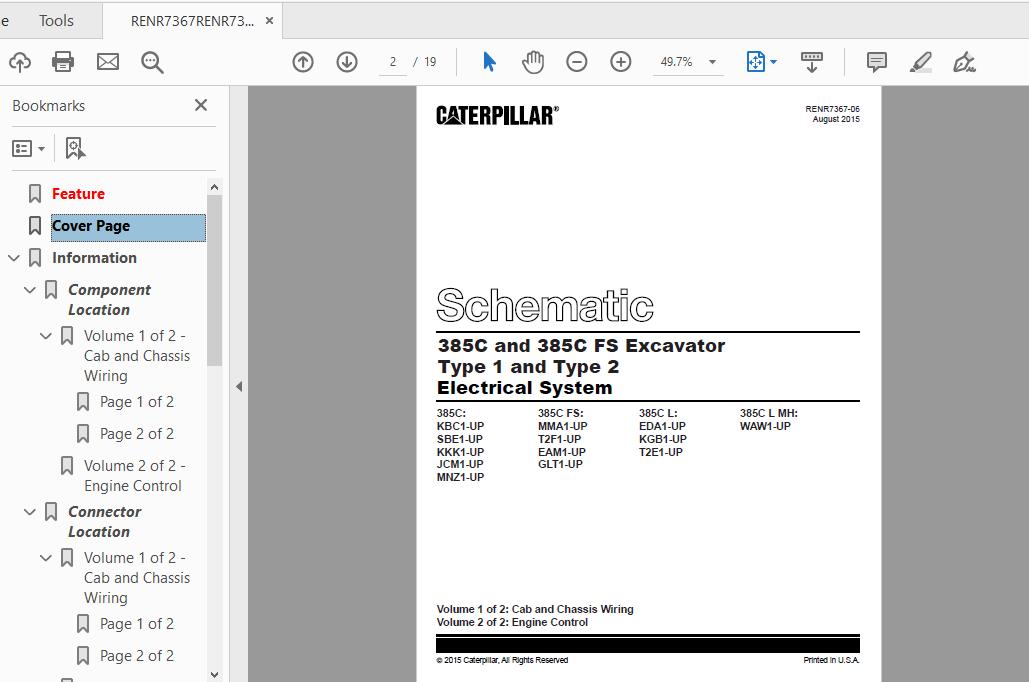Add a comment note icon
The width and height of the screenshot is (1029, 682).
(x=877, y=62)
